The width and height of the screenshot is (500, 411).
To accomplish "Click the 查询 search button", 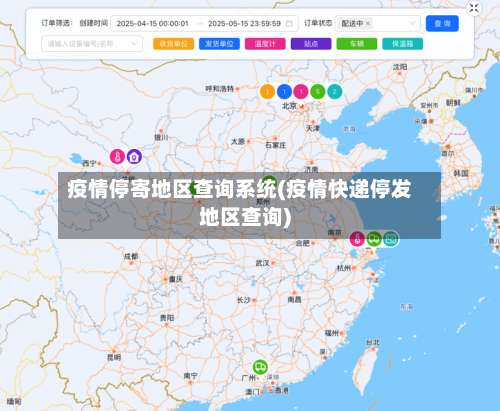I will [x=442, y=23].
